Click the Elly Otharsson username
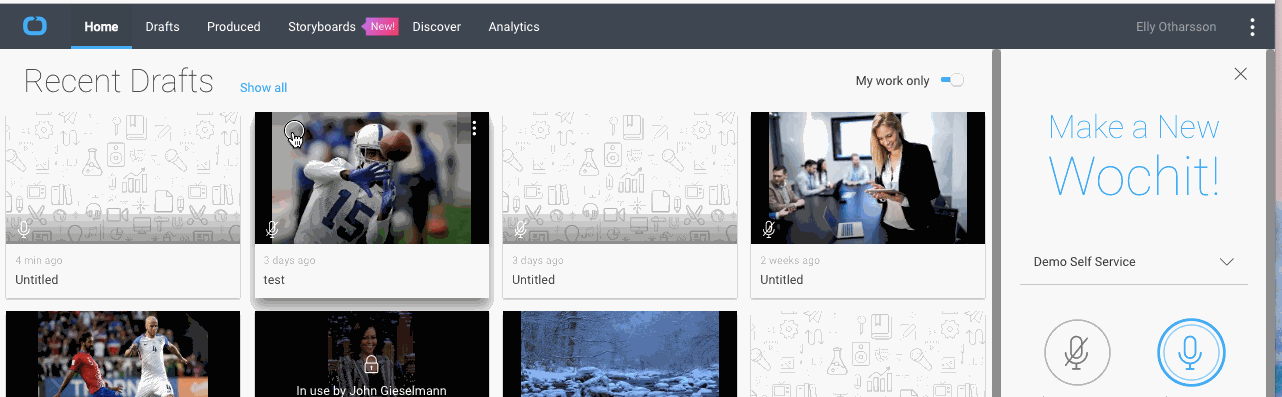Image resolution: width=1282 pixels, height=397 pixels. [x=1176, y=27]
